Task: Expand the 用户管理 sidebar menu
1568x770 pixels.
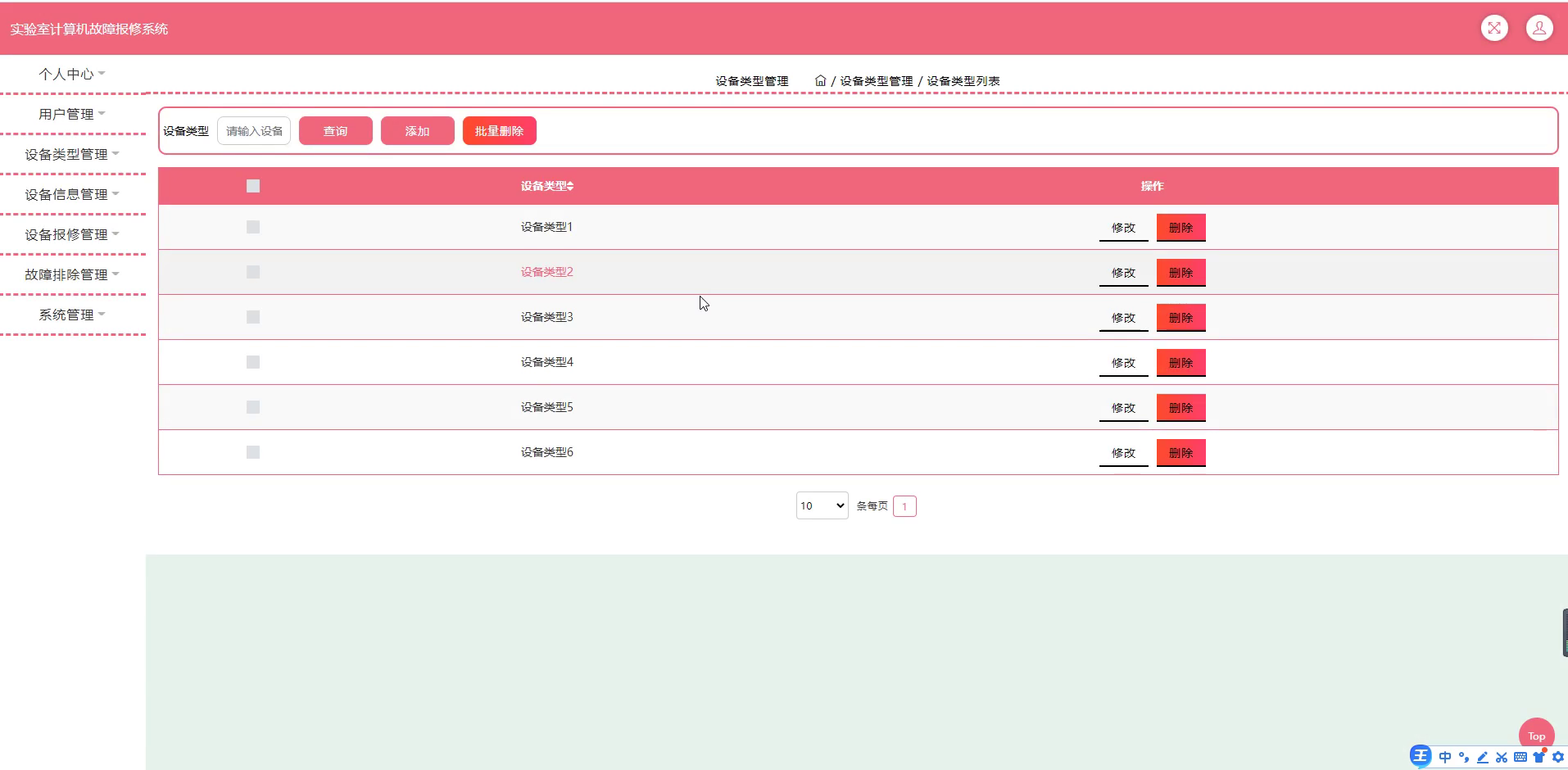Action: 72,114
